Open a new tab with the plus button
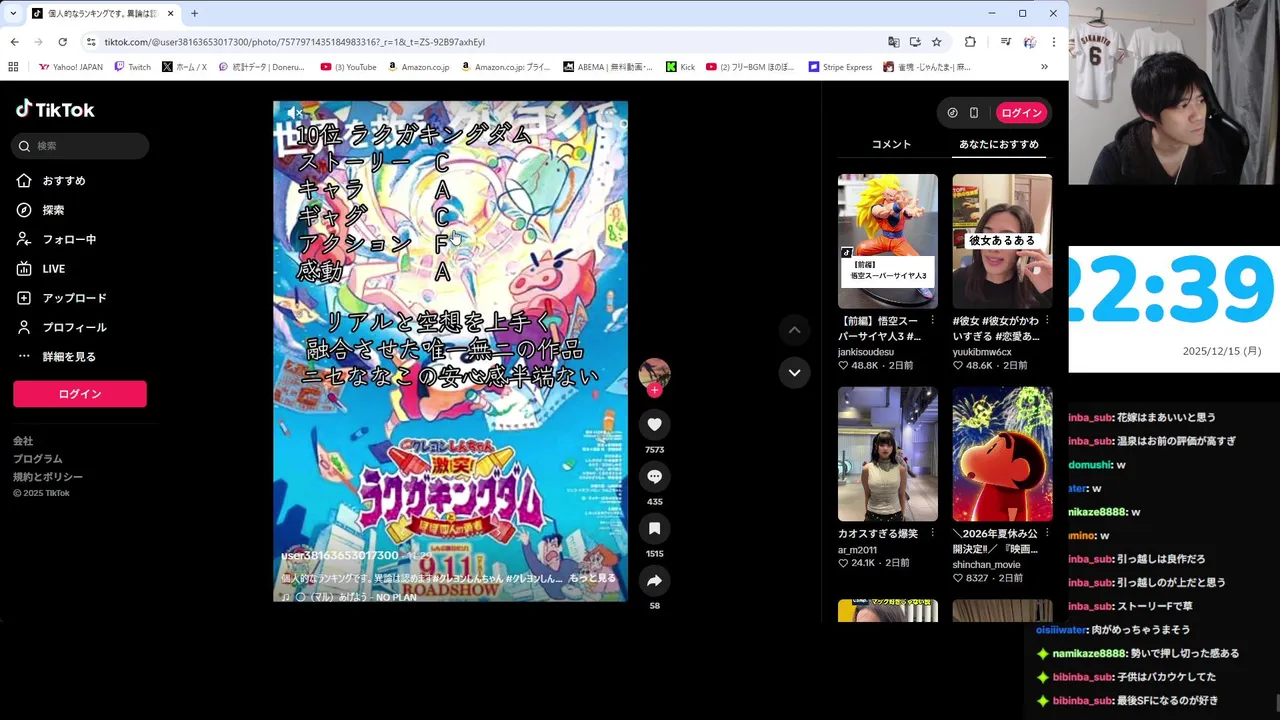Viewport: 1280px width, 720px height. pos(194,14)
